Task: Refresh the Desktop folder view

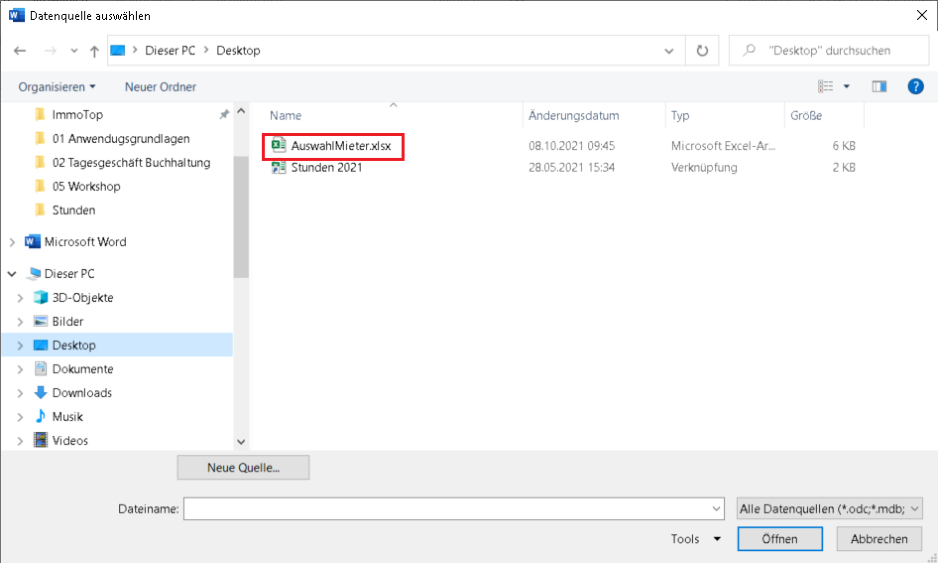Action: click(x=702, y=51)
